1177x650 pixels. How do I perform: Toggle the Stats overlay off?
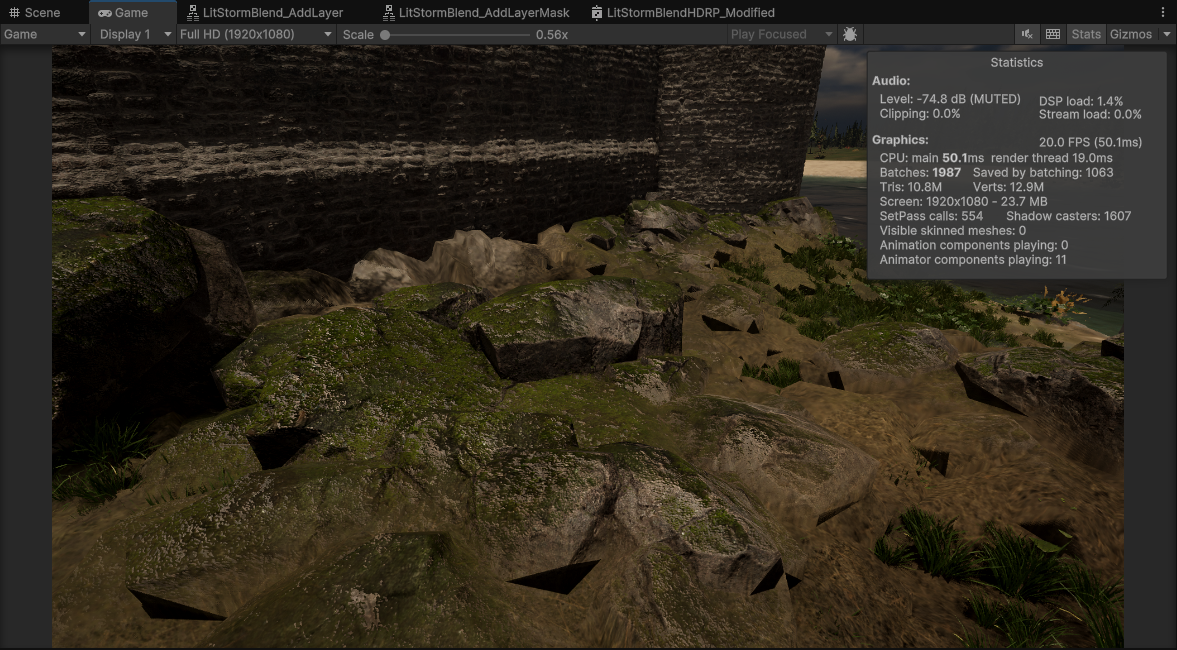(x=1086, y=33)
